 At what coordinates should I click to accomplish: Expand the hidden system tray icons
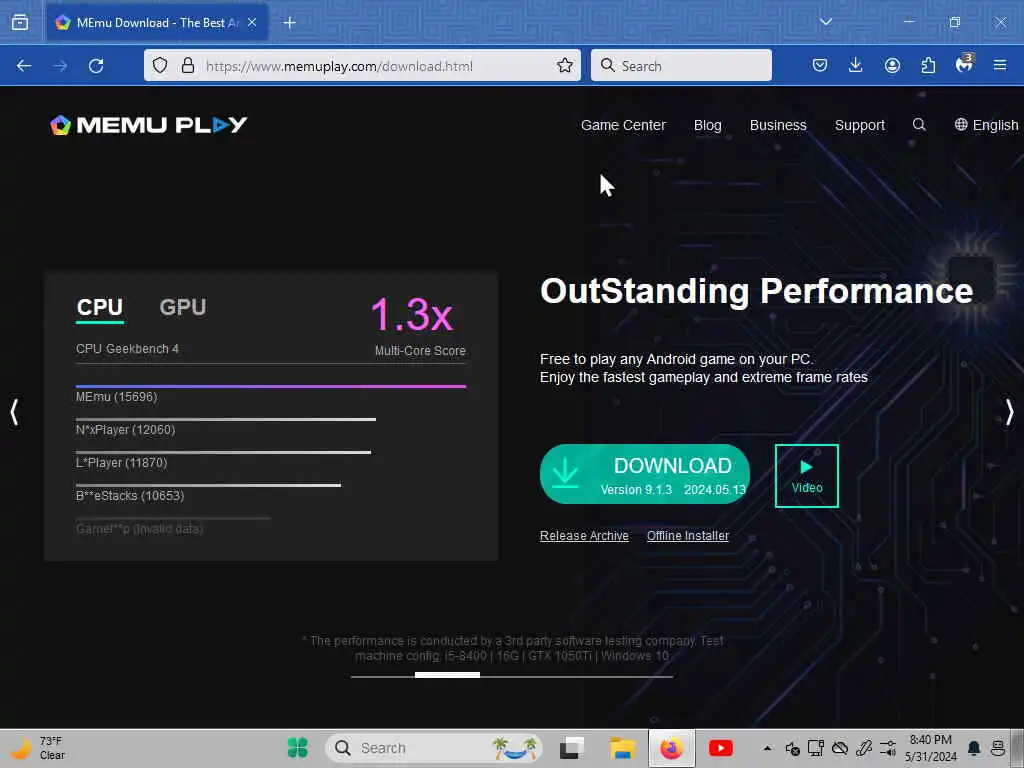point(767,748)
